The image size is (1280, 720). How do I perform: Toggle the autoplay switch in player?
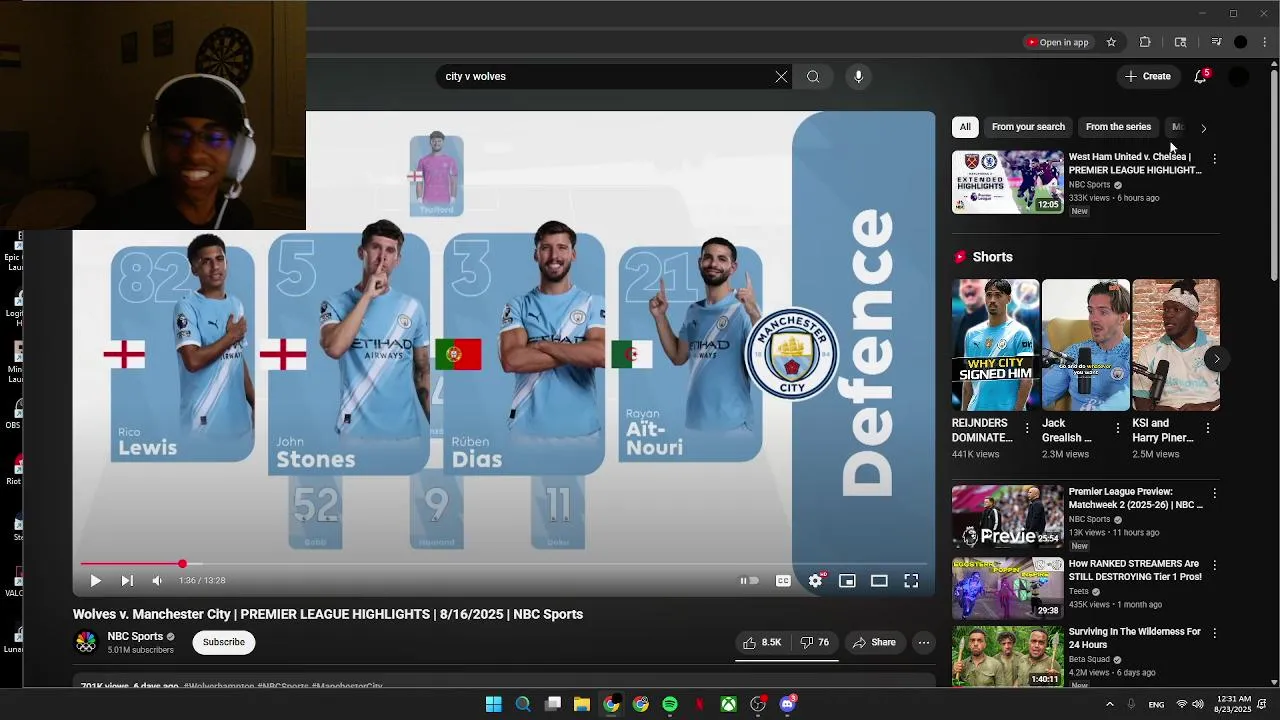coord(749,581)
